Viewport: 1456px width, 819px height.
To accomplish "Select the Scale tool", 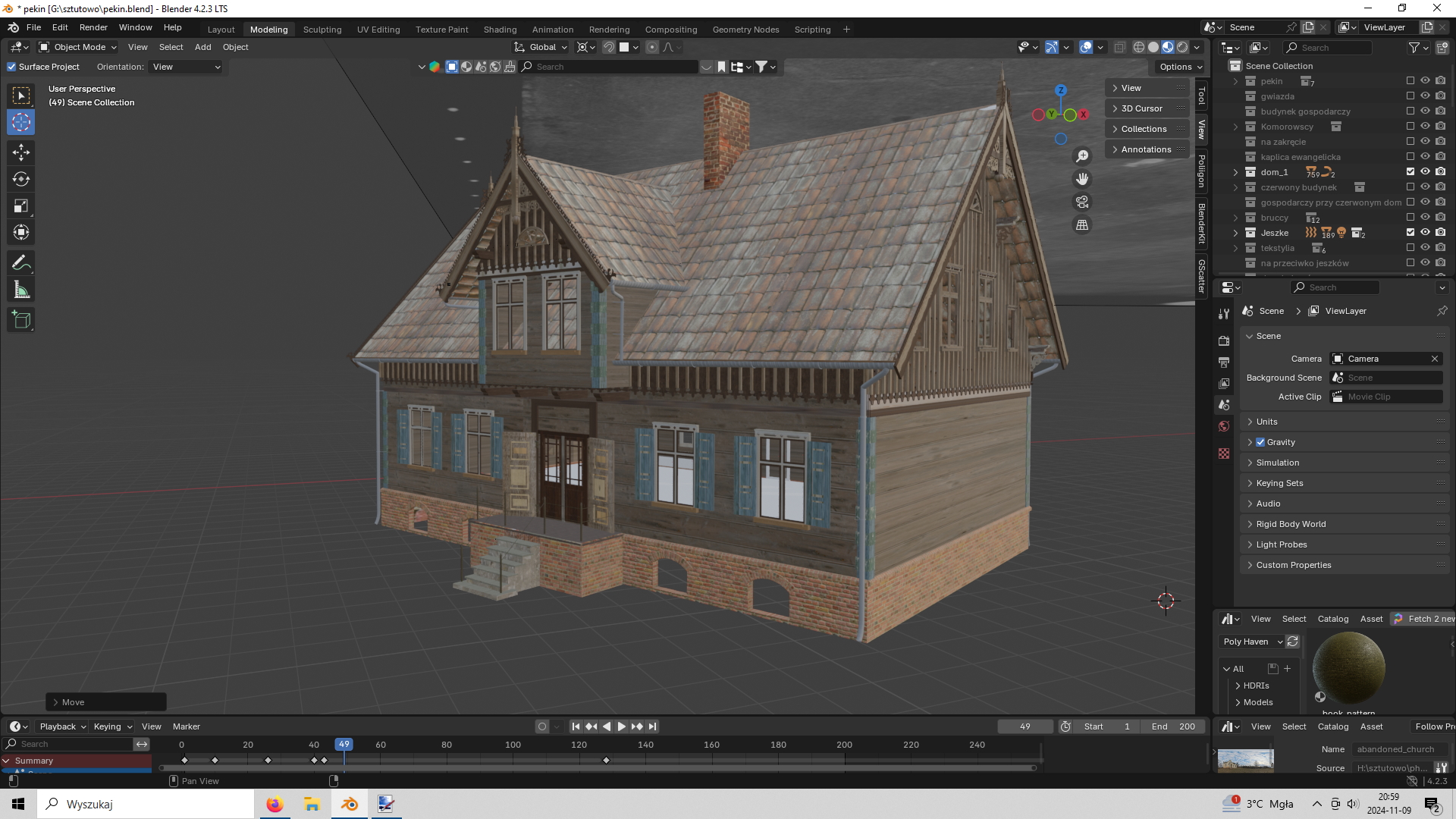I will (20, 206).
